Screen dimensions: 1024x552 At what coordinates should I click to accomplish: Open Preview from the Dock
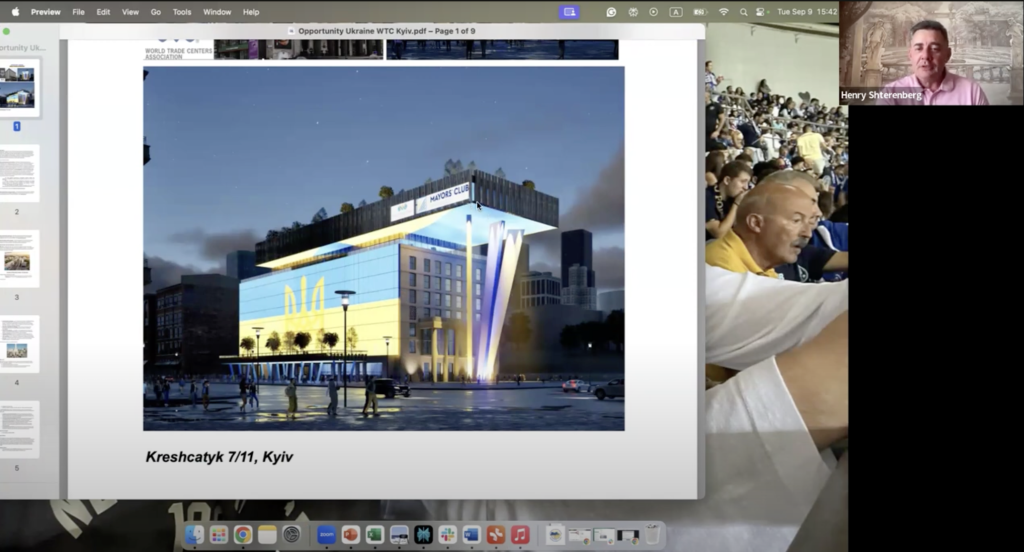point(399,535)
